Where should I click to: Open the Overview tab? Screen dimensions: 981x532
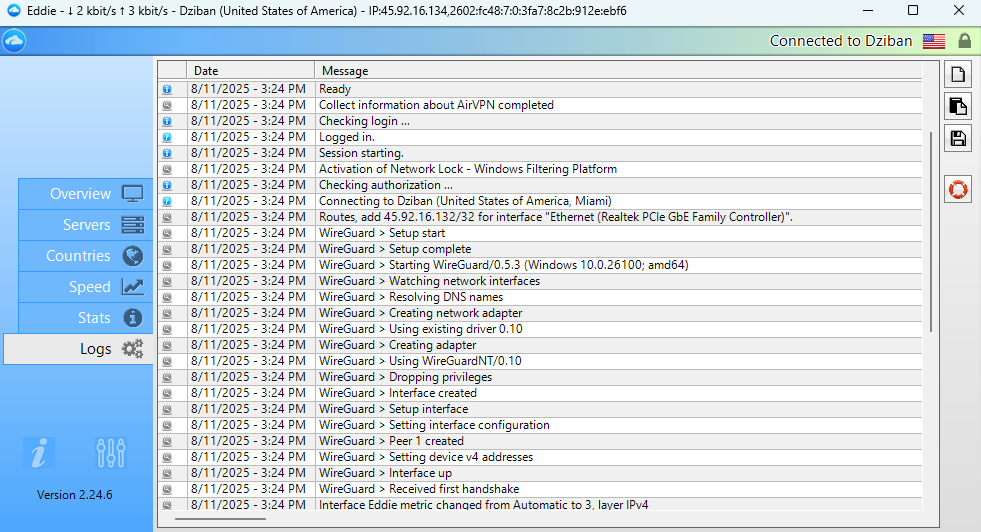pos(86,194)
